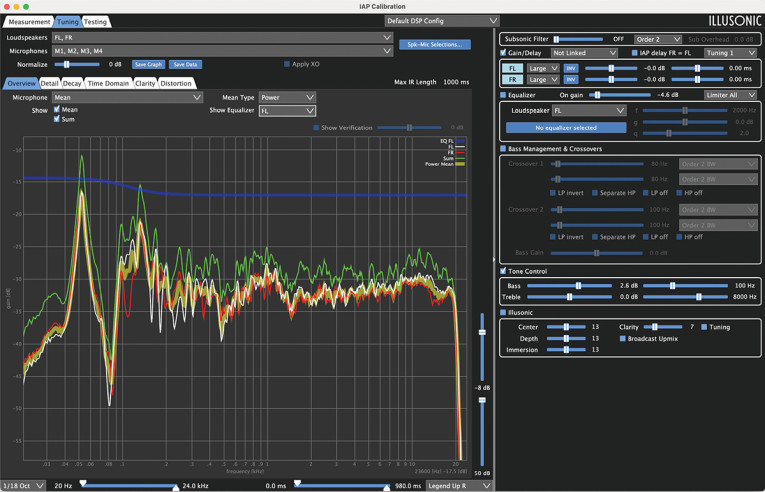Toggle the Broadcast Upmix checkbox

[x=623, y=338]
